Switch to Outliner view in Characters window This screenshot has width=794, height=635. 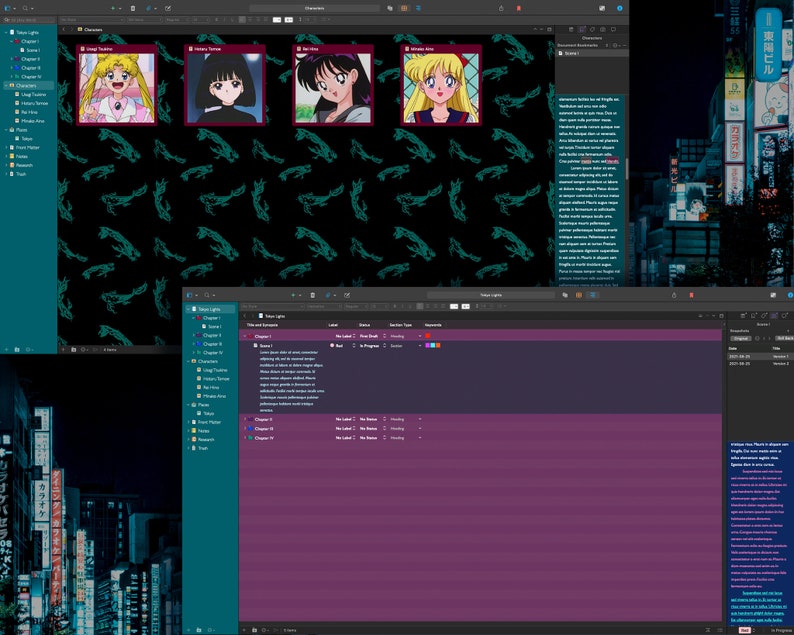[418, 8]
